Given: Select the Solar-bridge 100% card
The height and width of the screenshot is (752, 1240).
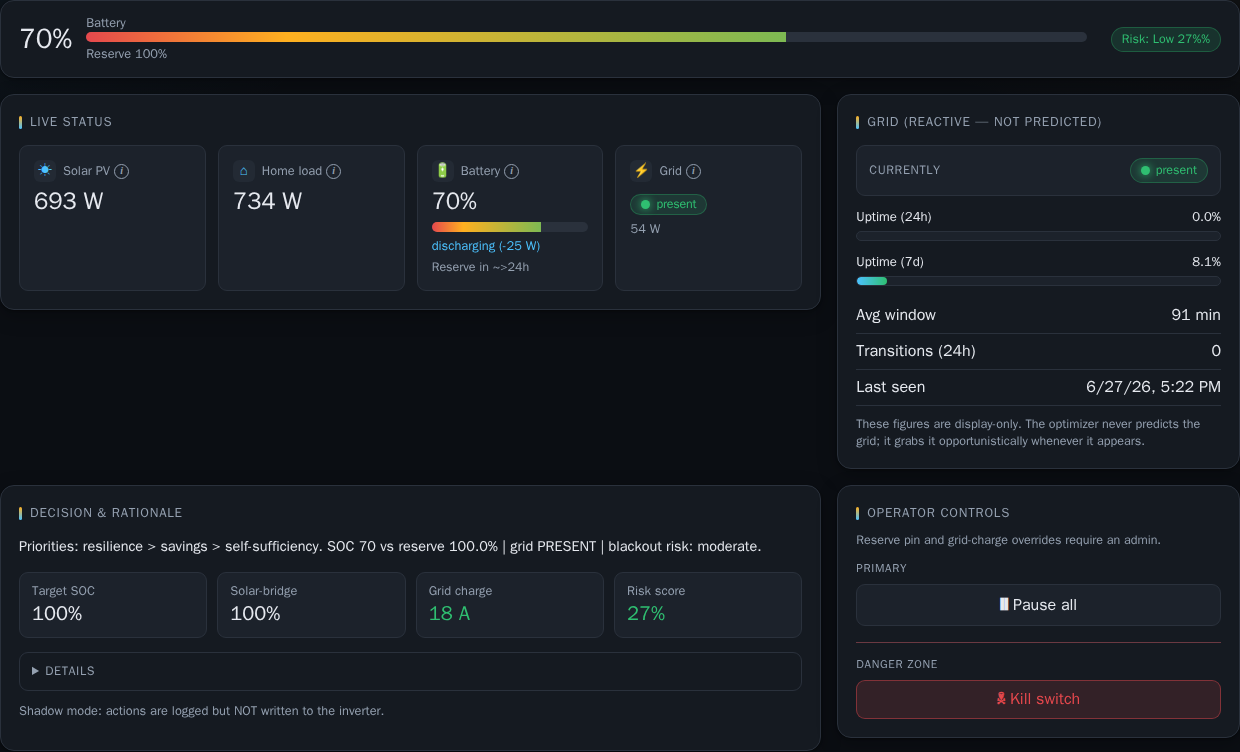Looking at the screenshot, I should pyautogui.click(x=311, y=605).
